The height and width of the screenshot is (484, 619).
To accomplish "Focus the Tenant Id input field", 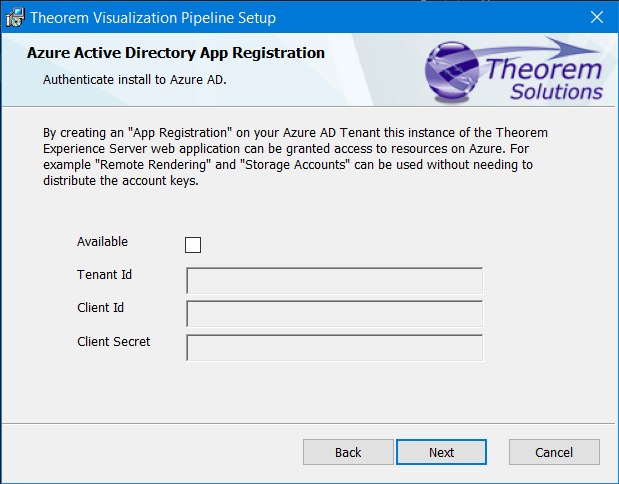I will tap(334, 281).
